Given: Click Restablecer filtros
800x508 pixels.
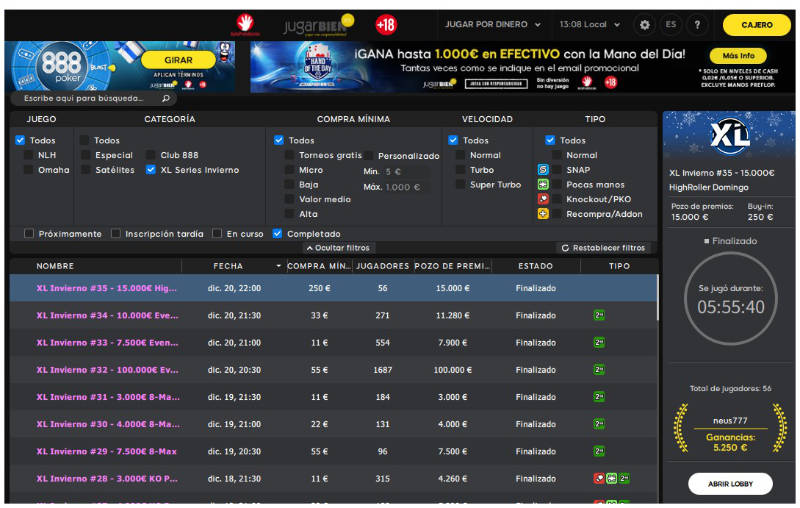Looking at the screenshot, I should (x=604, y=248).
